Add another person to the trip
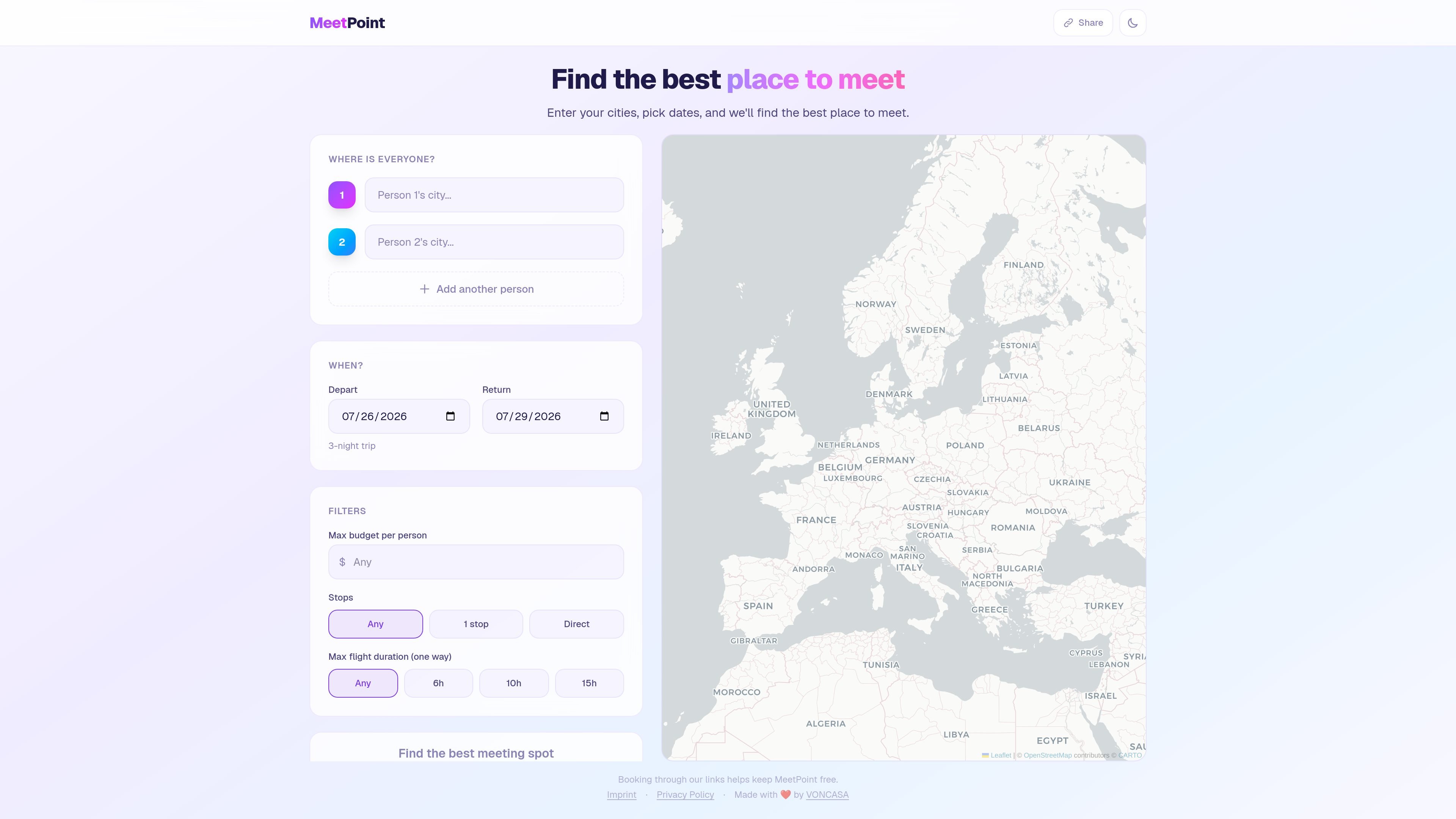Viewport: 1456px width, 819px height. [476, 289]
